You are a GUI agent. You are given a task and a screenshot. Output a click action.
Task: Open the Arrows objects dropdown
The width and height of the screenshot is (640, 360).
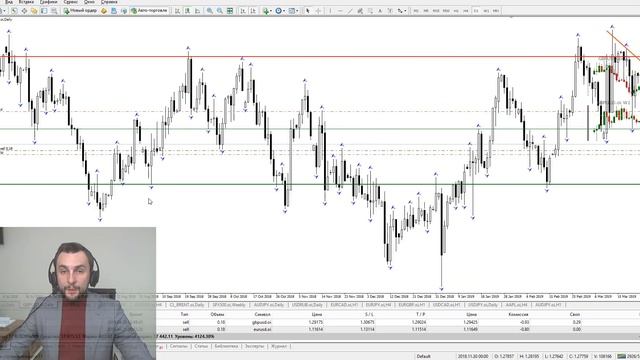tap(402, 11)
